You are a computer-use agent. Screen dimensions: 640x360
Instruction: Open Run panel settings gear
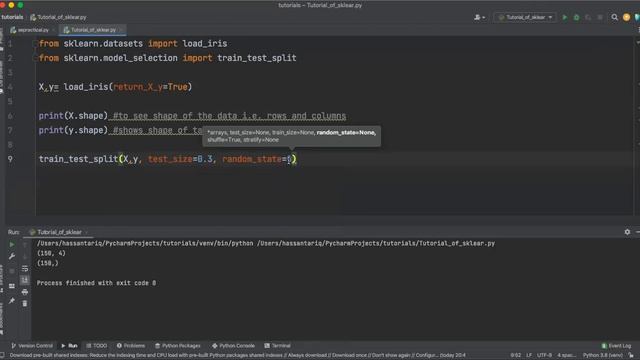pyautogui.click(x=627, y=232)
